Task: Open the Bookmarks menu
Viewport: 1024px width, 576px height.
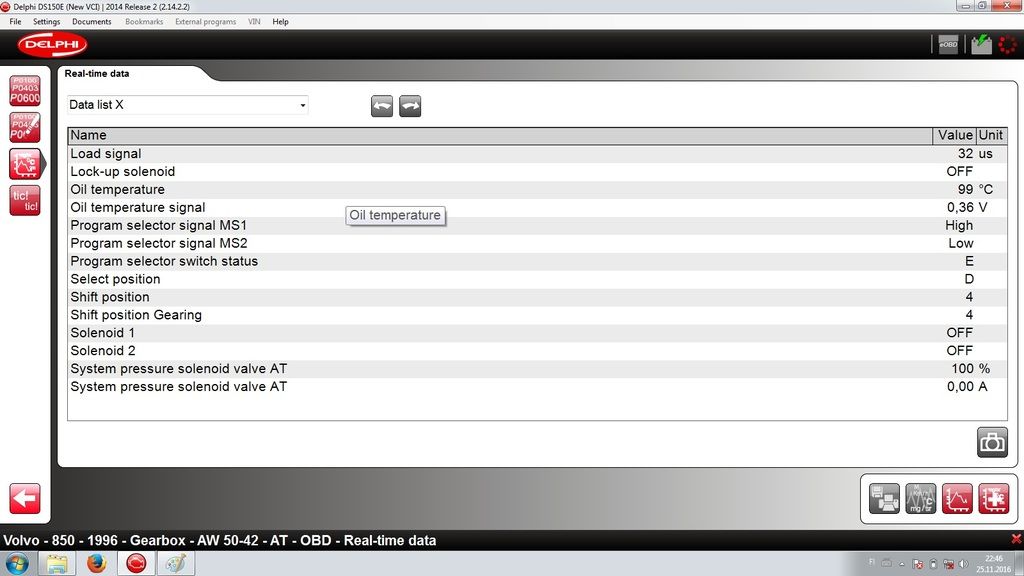Action: (144, 22)
